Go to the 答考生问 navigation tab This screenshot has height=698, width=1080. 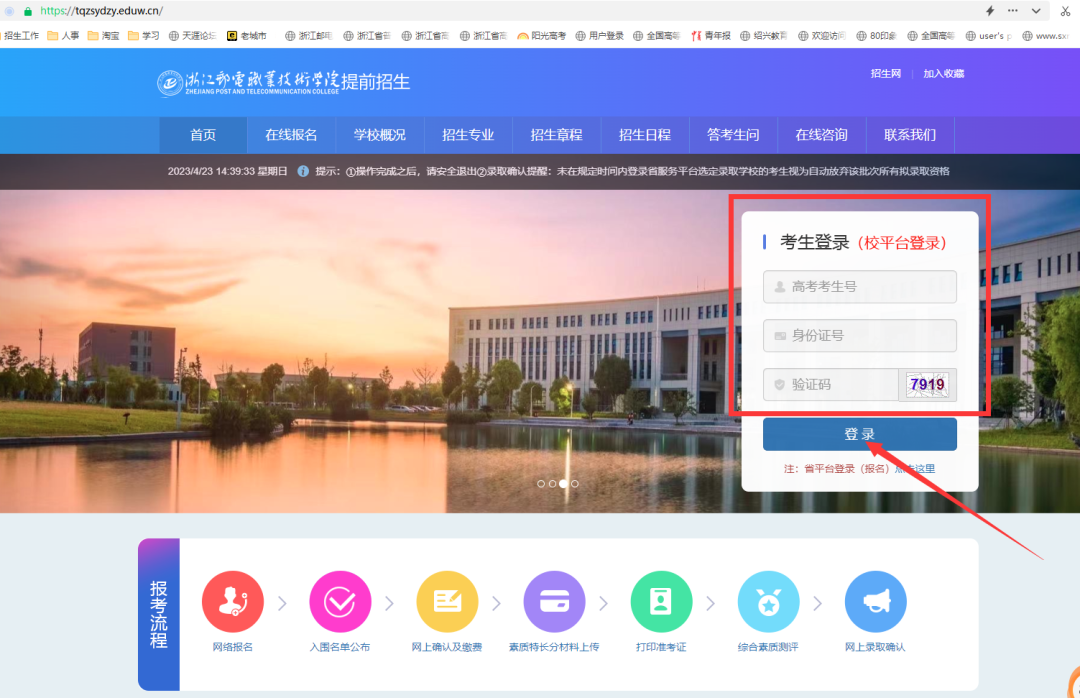[733, 135]
